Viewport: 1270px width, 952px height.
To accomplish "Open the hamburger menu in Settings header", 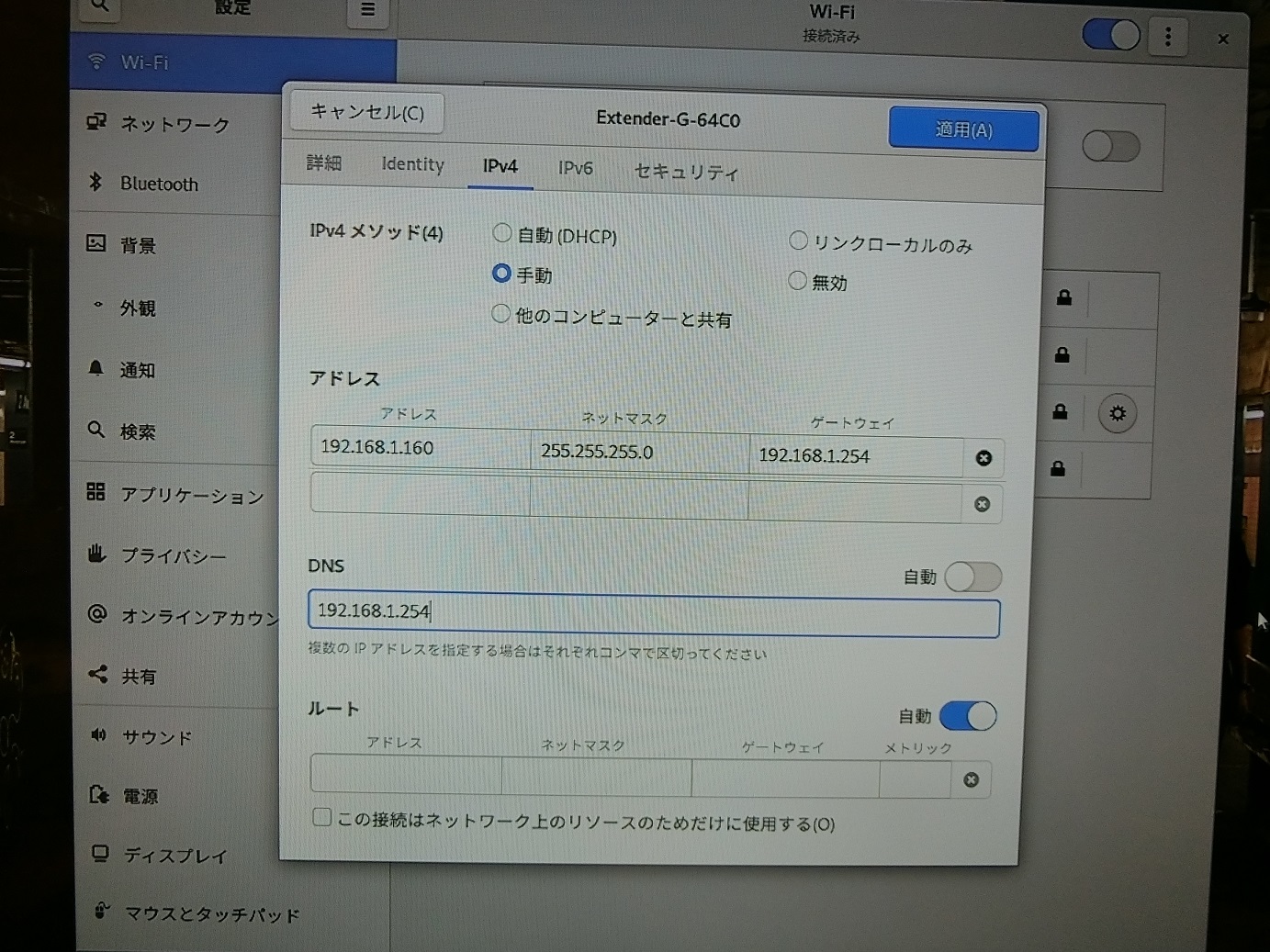I will point(367,10).
